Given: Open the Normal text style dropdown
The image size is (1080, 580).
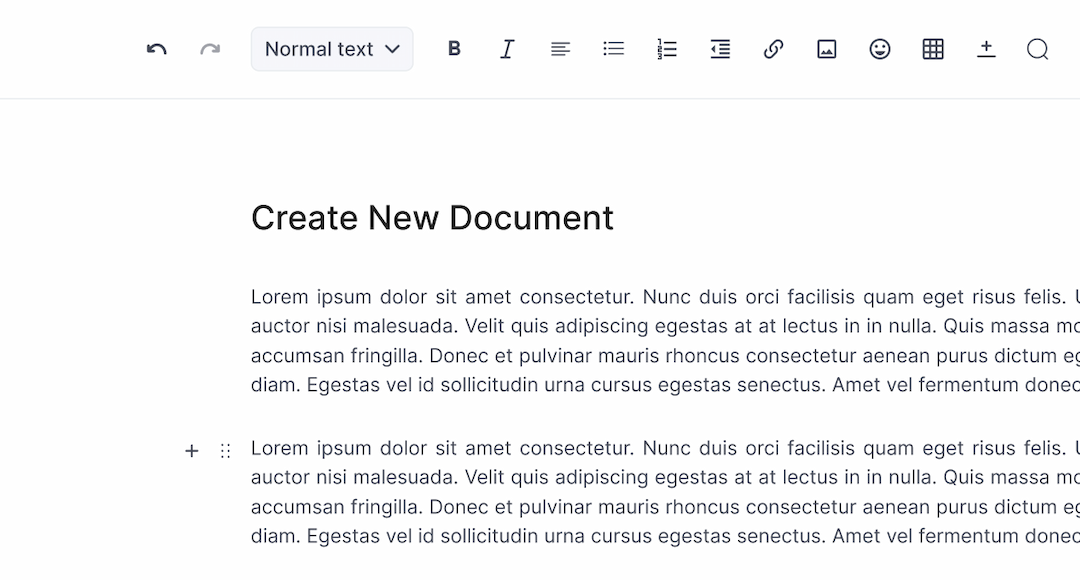Looking at the screenshot, I should click(332, 49).
